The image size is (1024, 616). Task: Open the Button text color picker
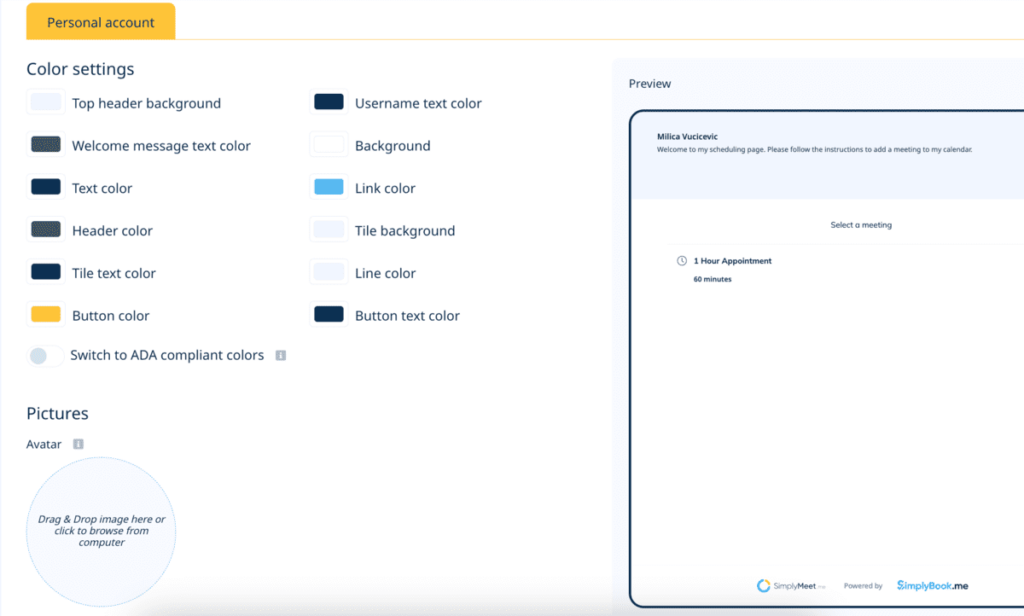click(x=328, y=315)
